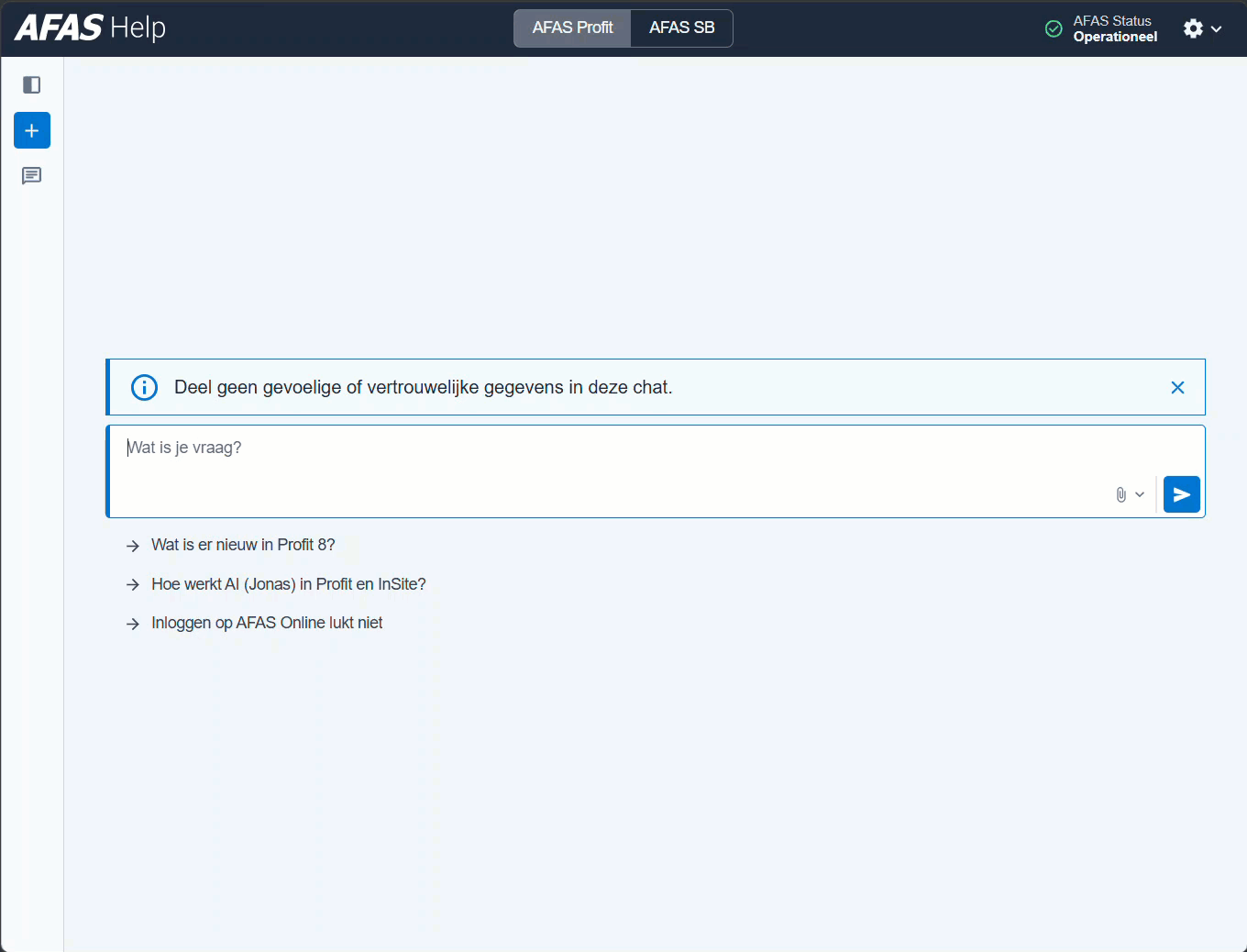1247x952 pixels.
Task: Dismiss the sensitive data warning banner
Action: click(x=1178, y=388)
